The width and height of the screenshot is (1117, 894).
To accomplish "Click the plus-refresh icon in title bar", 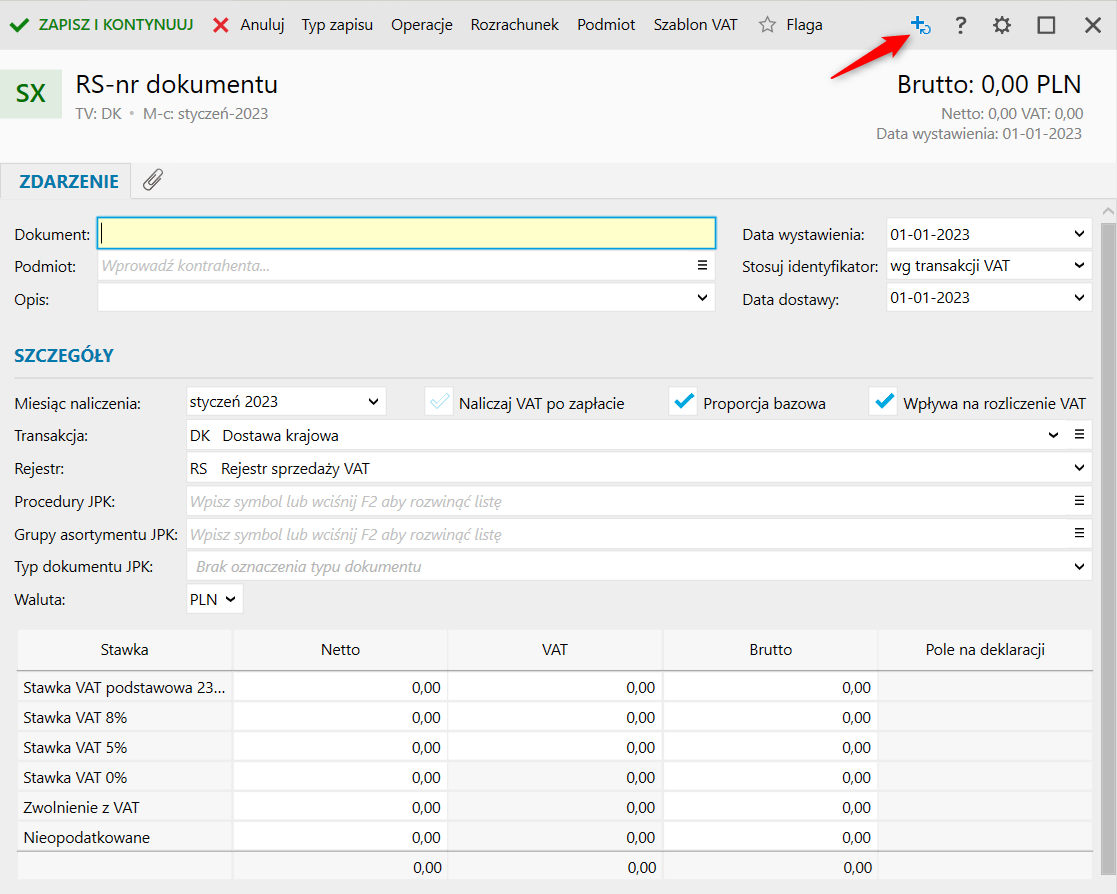I will click(x=920, y=25).
